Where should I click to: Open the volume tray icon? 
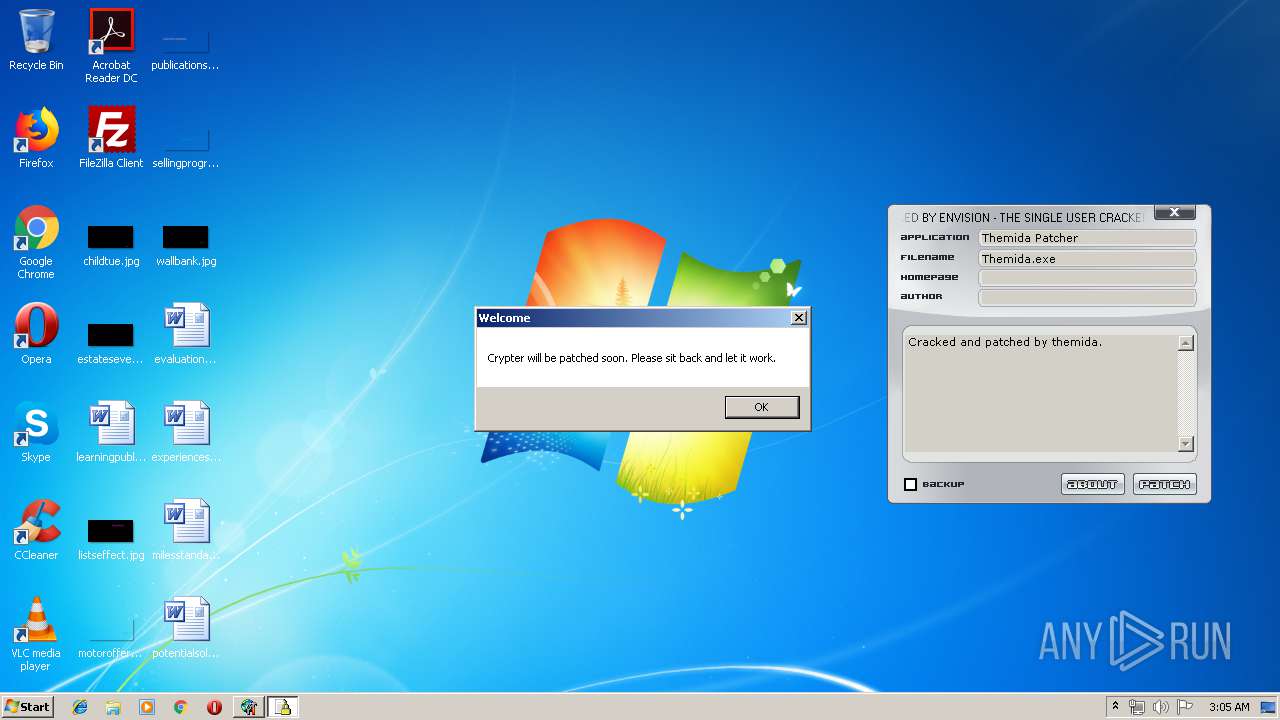point(1161,707)
